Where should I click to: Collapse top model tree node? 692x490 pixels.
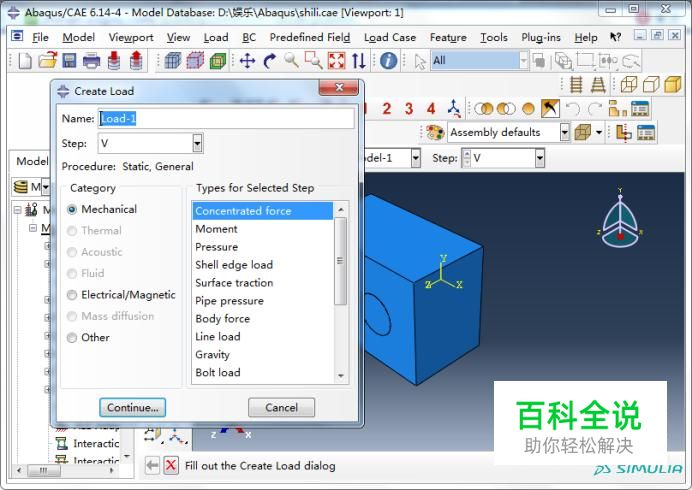18,210
